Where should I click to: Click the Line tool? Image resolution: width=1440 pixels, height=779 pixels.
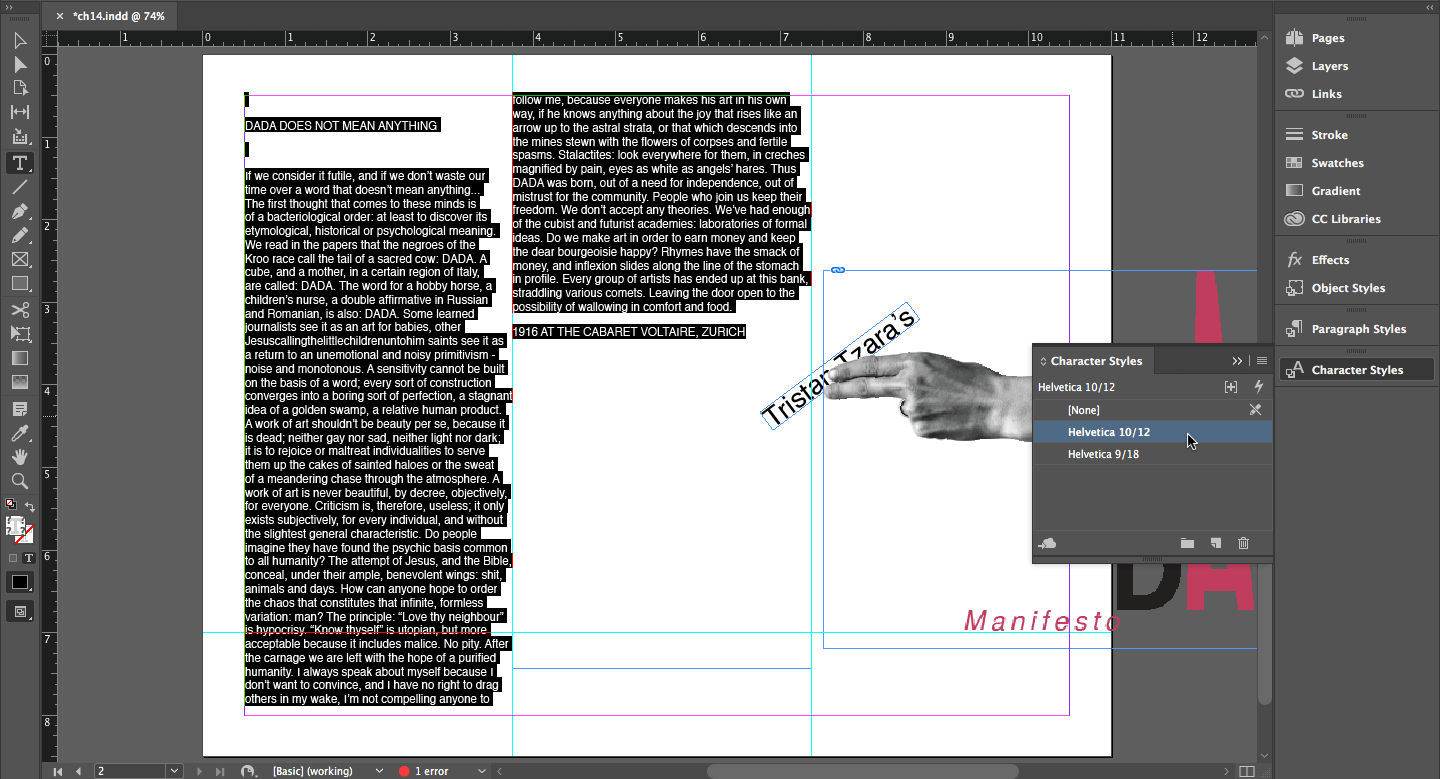pos(19,187)
